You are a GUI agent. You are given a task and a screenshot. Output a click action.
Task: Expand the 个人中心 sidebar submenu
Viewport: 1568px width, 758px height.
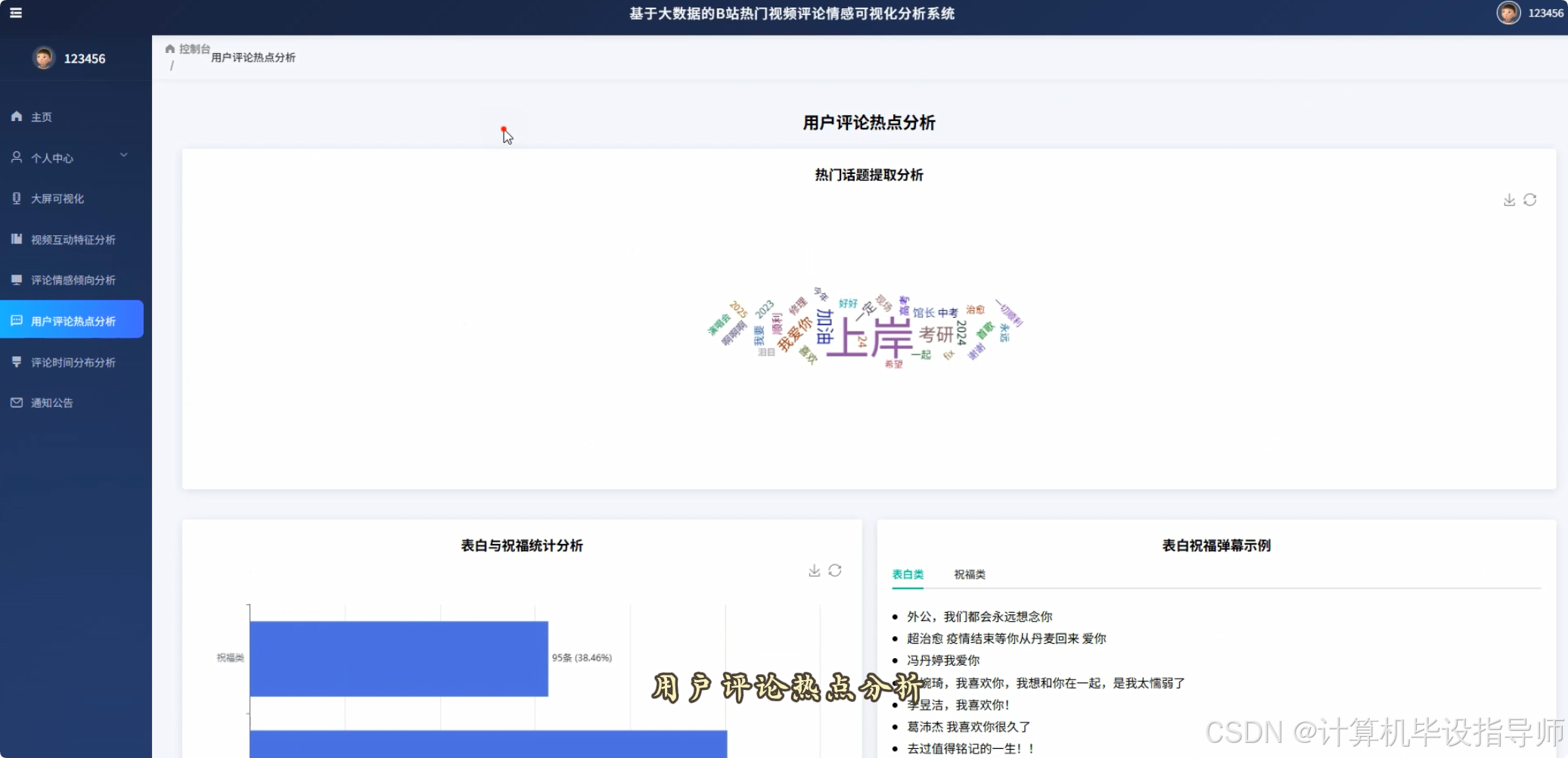coord(123,154)
